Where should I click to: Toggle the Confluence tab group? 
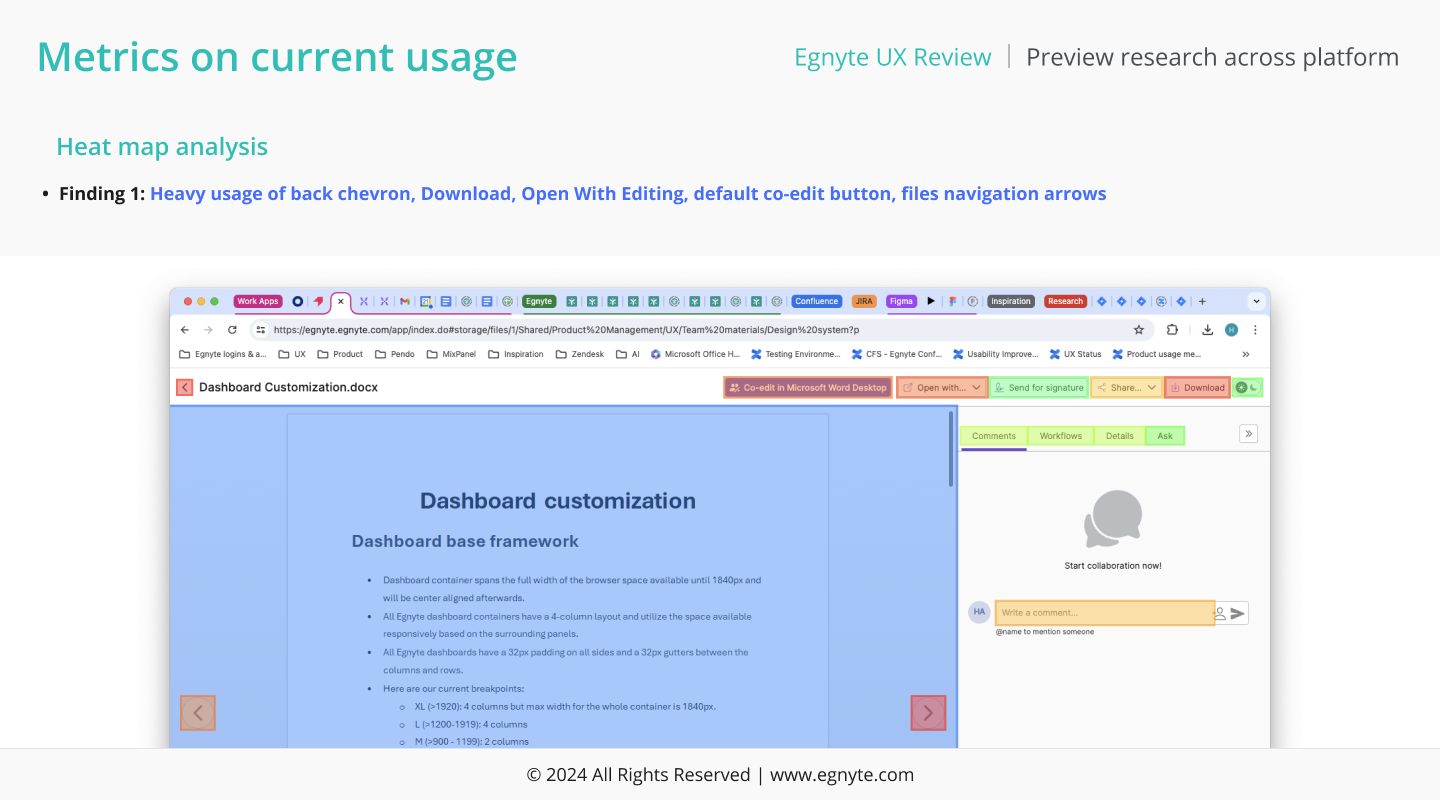click(x=817, y=301)
